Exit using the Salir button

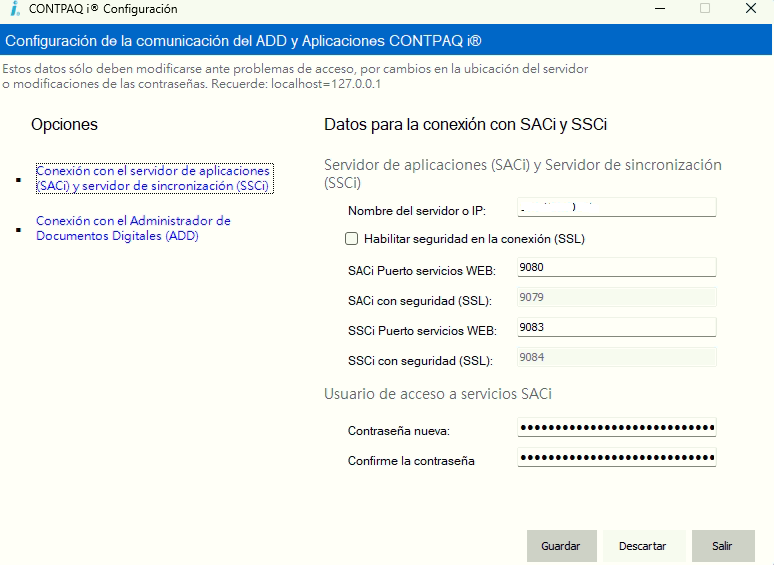click(x=722, y=546)
